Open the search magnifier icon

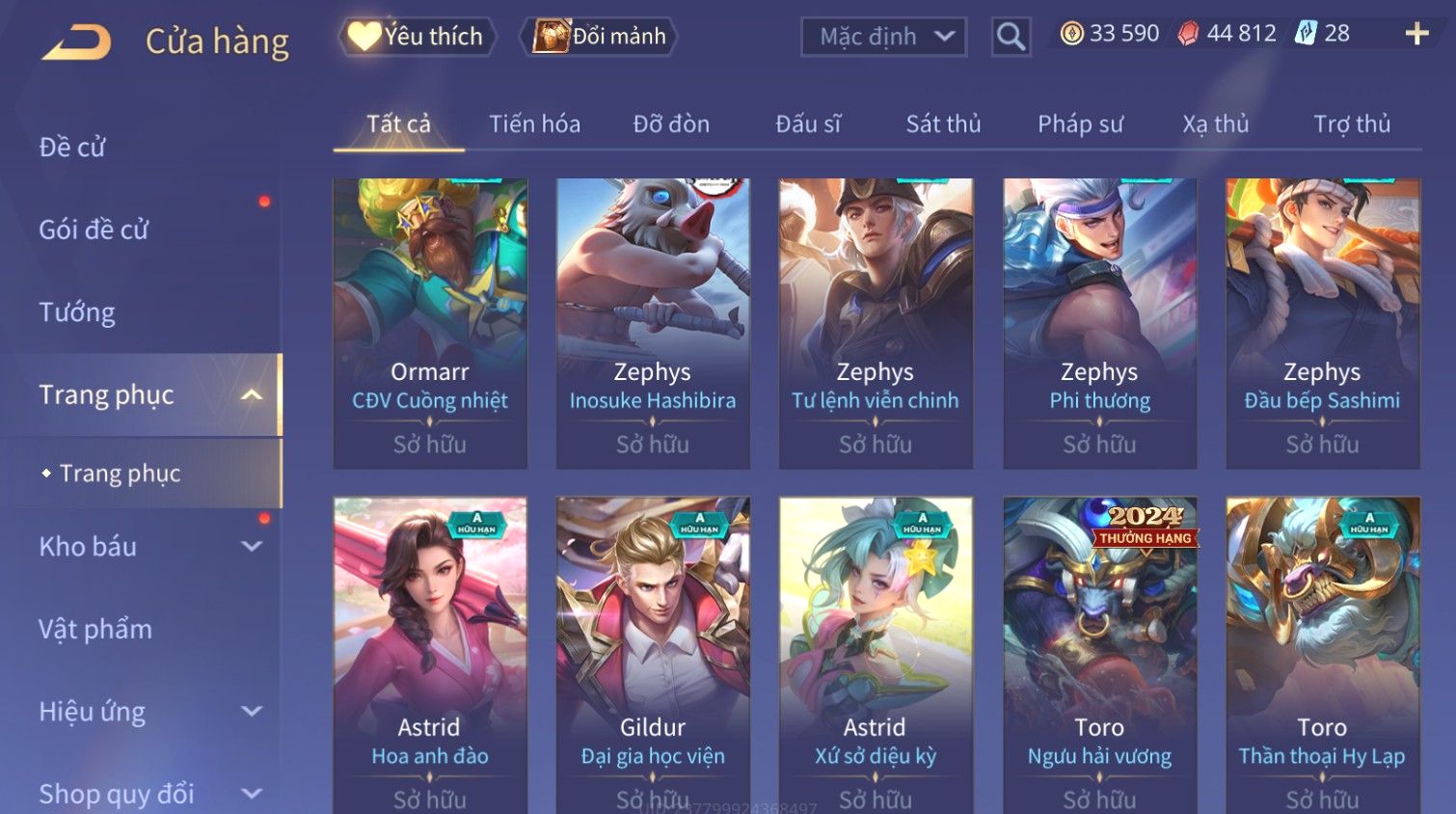(x=1011, y=37)
